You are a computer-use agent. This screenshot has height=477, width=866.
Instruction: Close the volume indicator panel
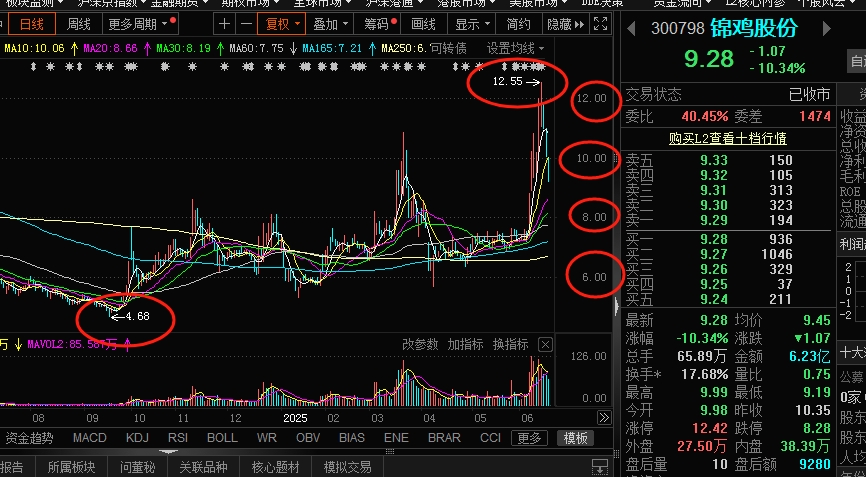tap(545, 345)
